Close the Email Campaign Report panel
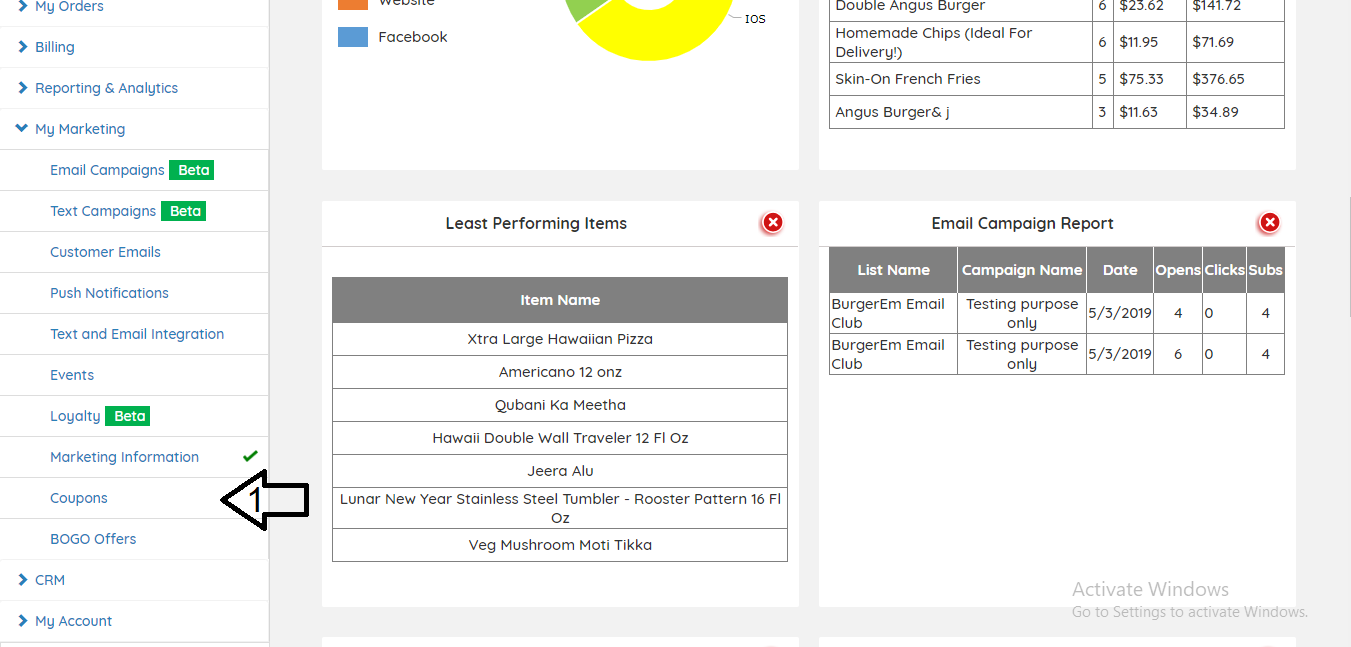The height and width of the screenshot is (647, 1351). tap(1269, 223)
